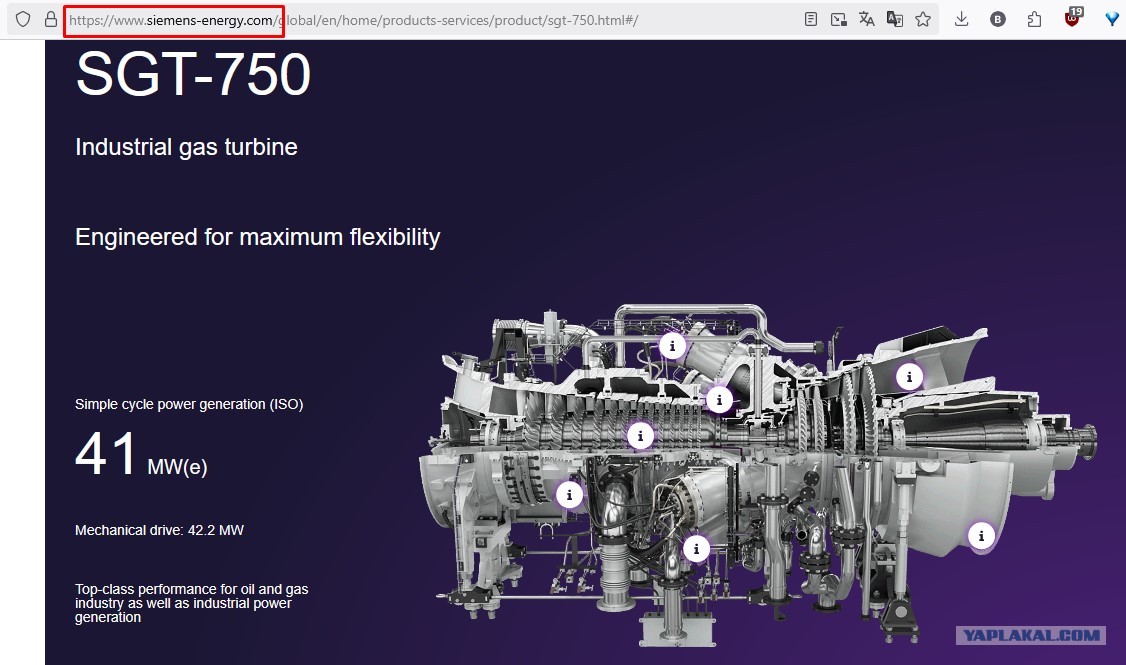Open info hotspot on the air inlet section
The width and height of the screenshot is (1126, 665).
coord(569,495)
